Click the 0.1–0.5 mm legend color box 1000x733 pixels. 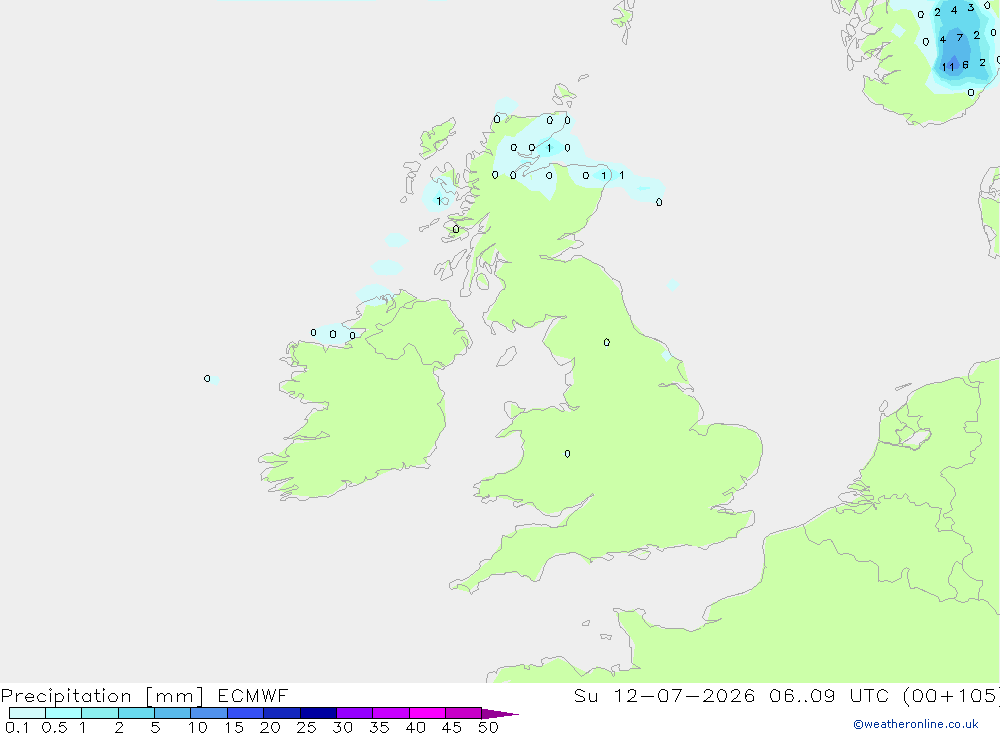click(x=27, y=713)
